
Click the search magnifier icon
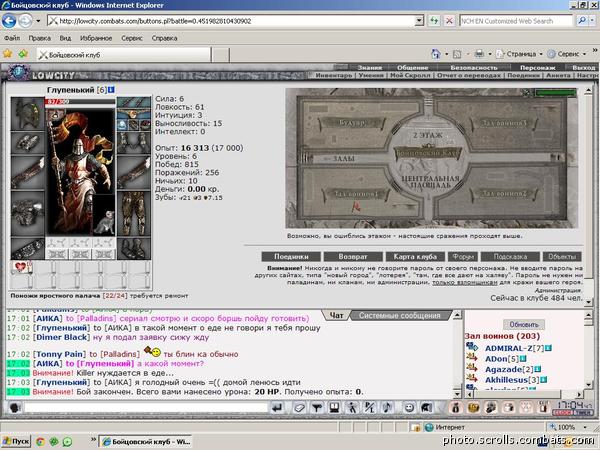pos(582,21)
